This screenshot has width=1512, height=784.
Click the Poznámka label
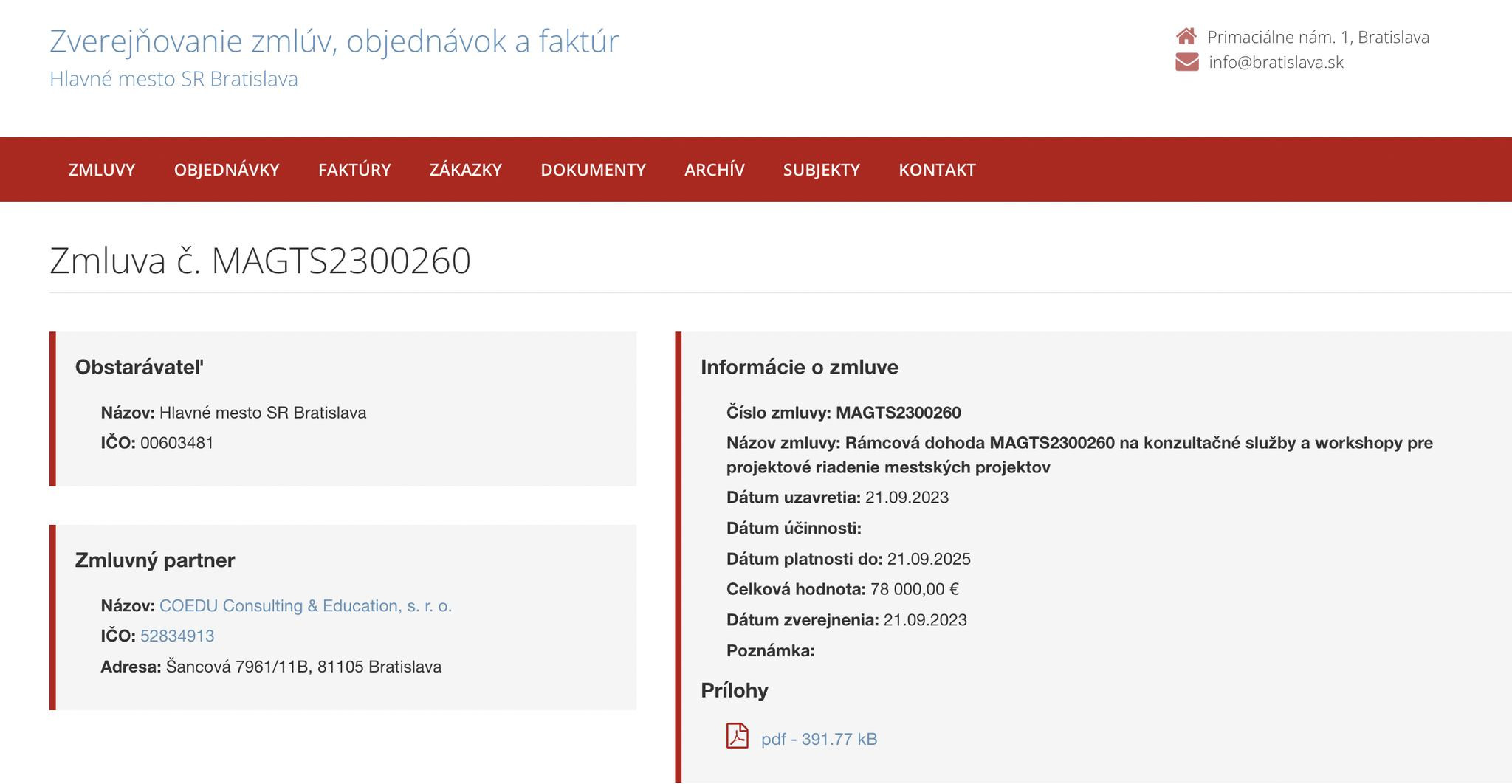(x=771, y=650)
